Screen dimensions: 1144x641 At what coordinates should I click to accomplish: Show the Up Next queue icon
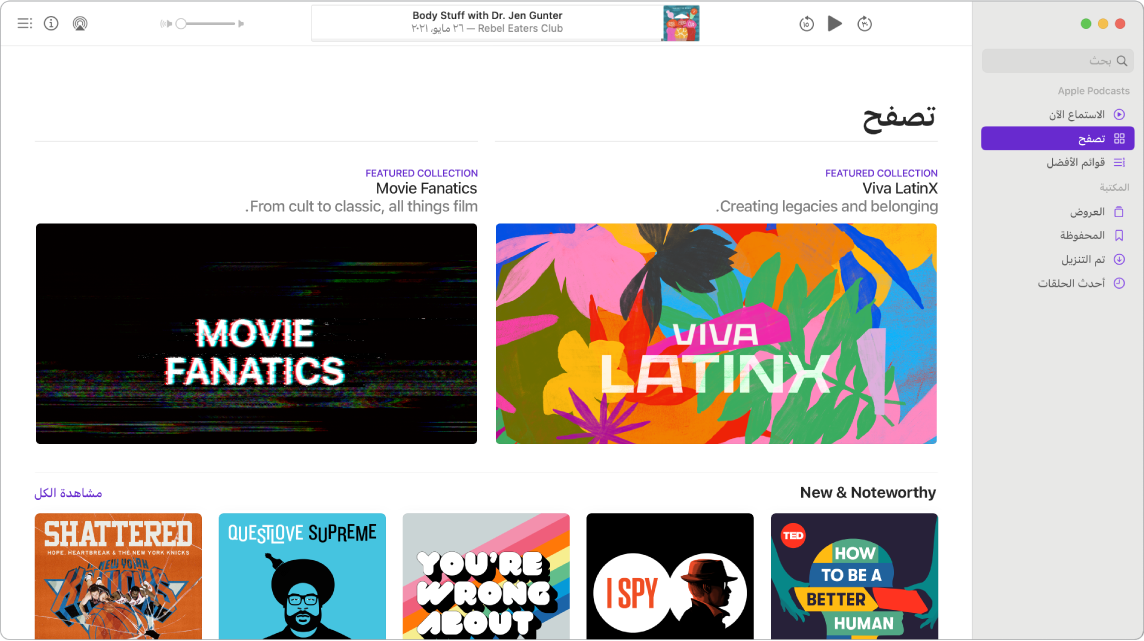24,23
